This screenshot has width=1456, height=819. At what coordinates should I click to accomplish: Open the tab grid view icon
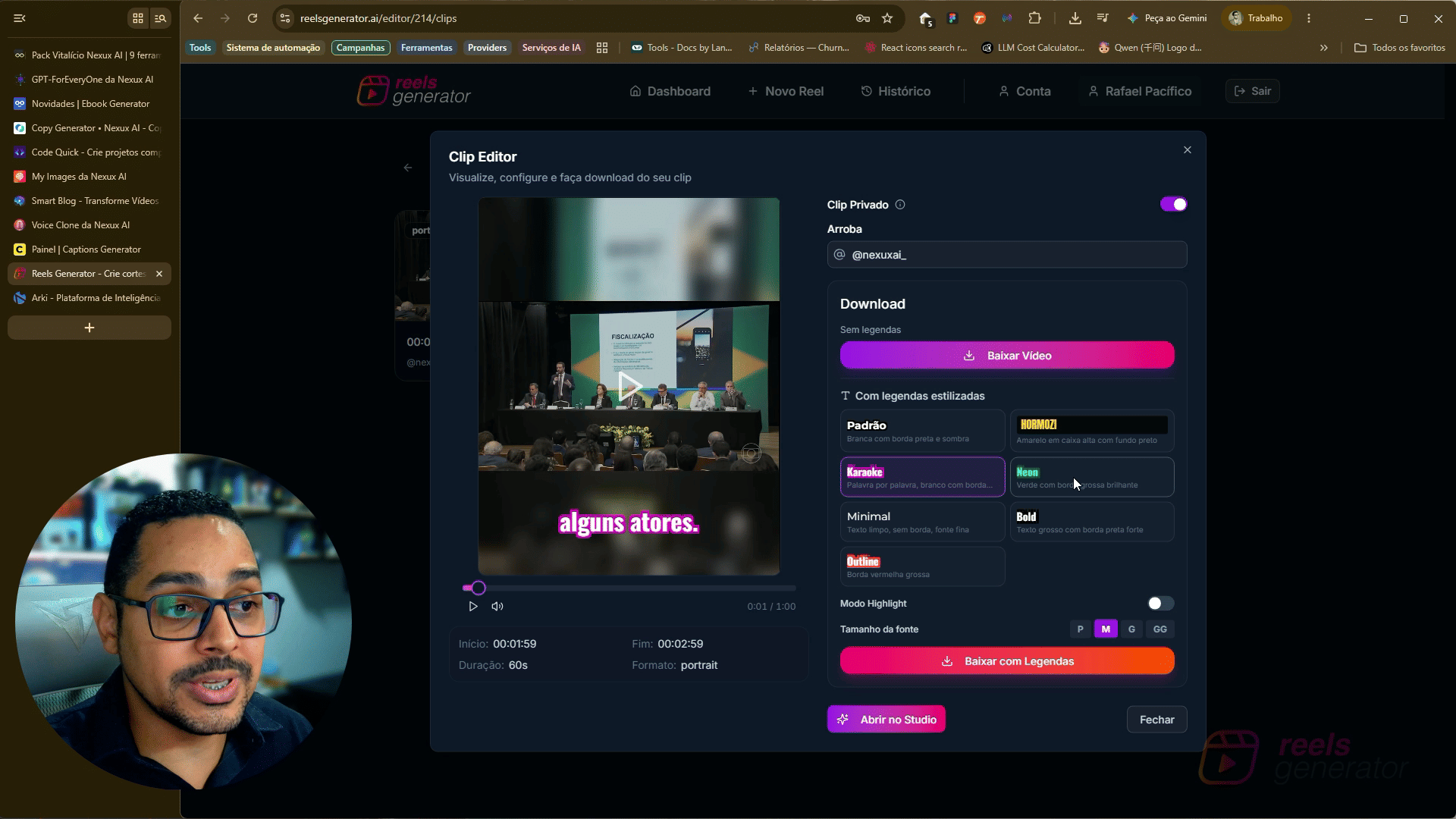pos(138,18)
